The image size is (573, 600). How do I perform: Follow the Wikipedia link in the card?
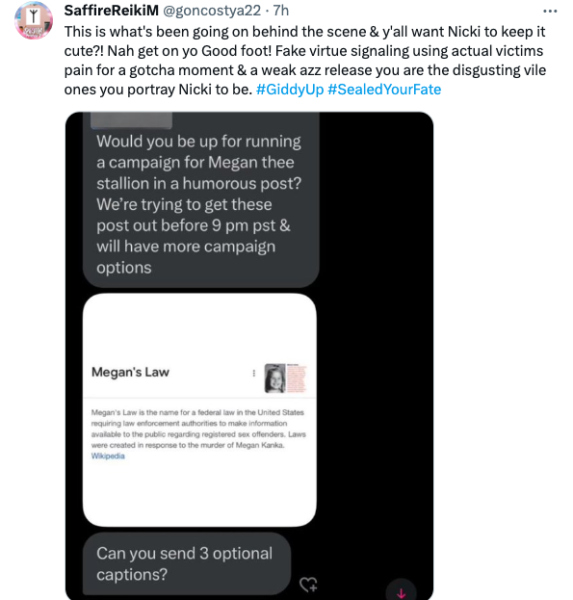[x=108, y=456]
